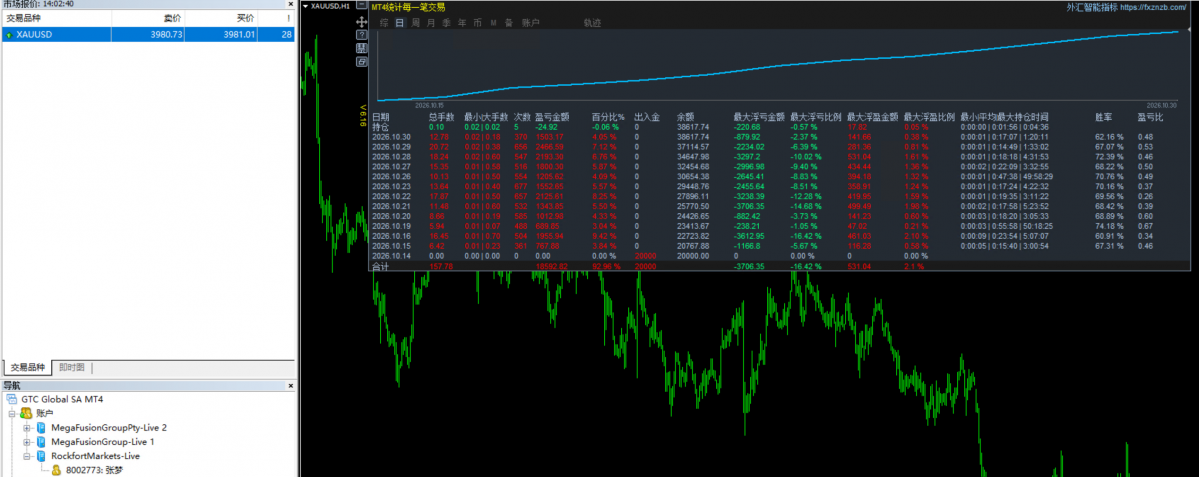Click the 买价 column header

tap(220, 18)
